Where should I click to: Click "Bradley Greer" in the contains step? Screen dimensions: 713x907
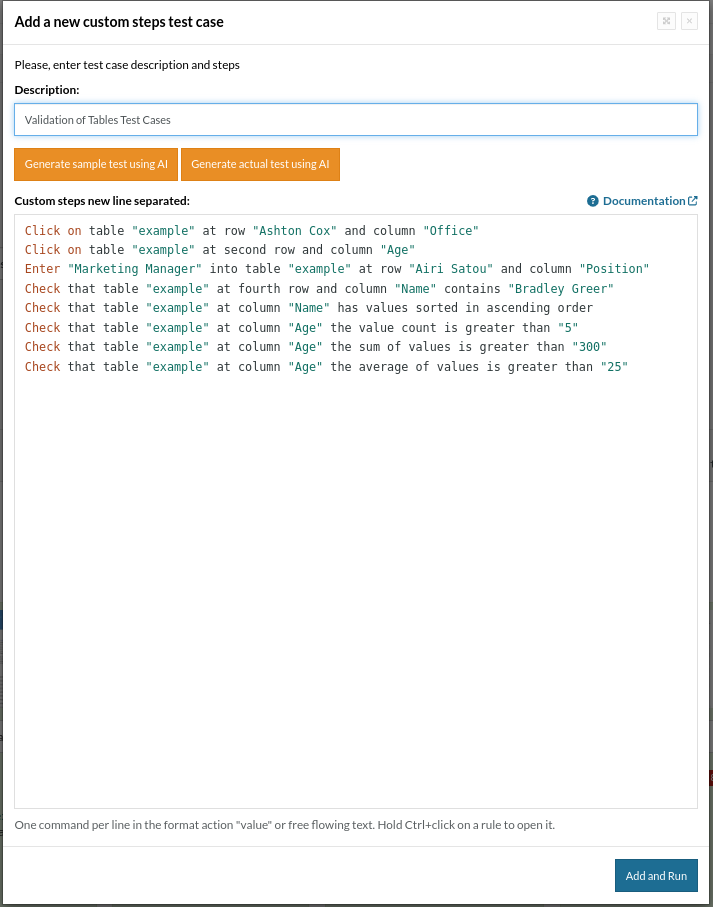561,289
